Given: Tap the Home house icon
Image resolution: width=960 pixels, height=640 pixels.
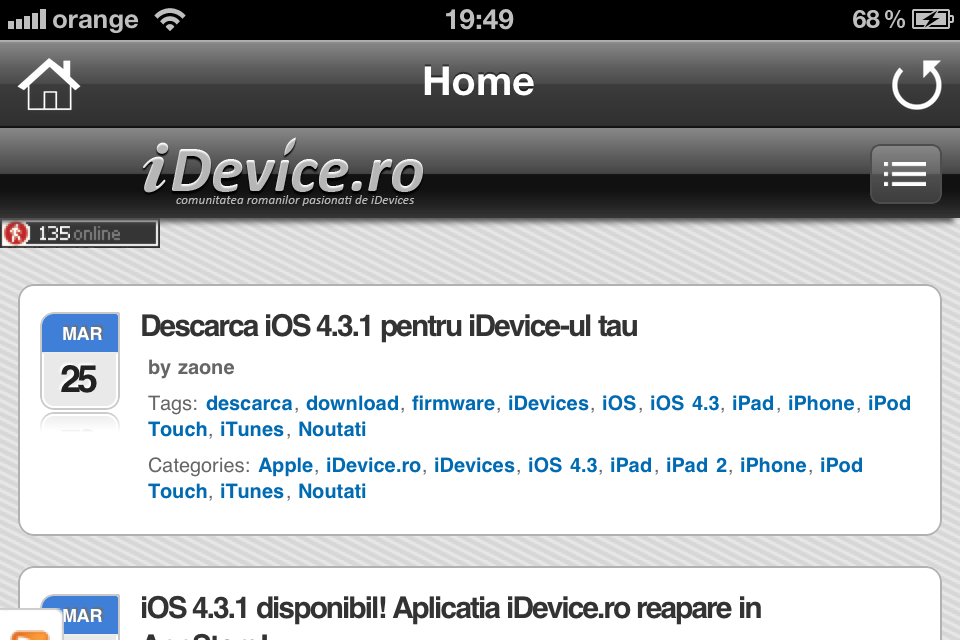Looking at the screenshot, I should point(49,85).
